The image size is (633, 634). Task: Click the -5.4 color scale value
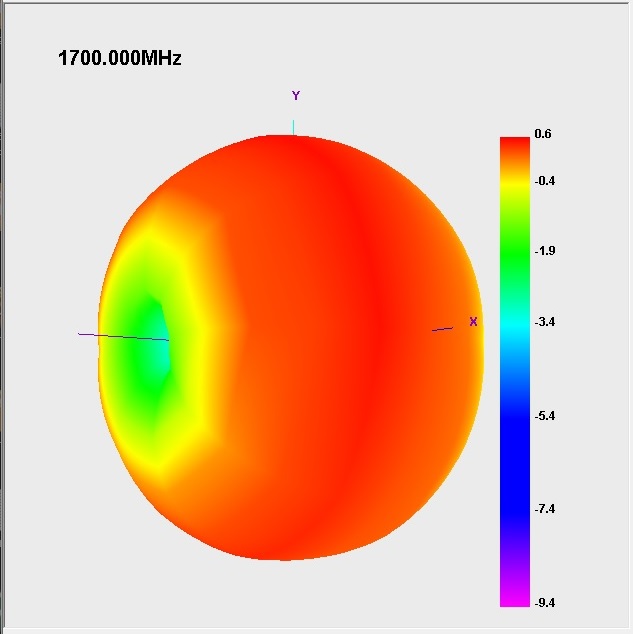[544, 416]
